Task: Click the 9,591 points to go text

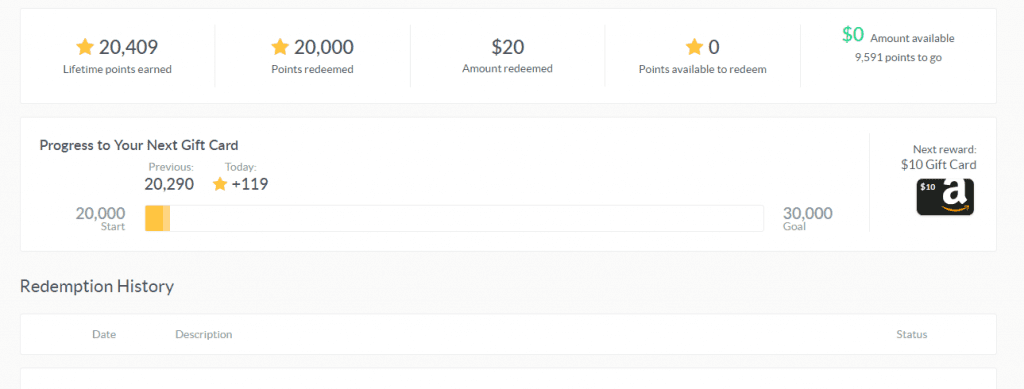Action: (x=898, y=57)
